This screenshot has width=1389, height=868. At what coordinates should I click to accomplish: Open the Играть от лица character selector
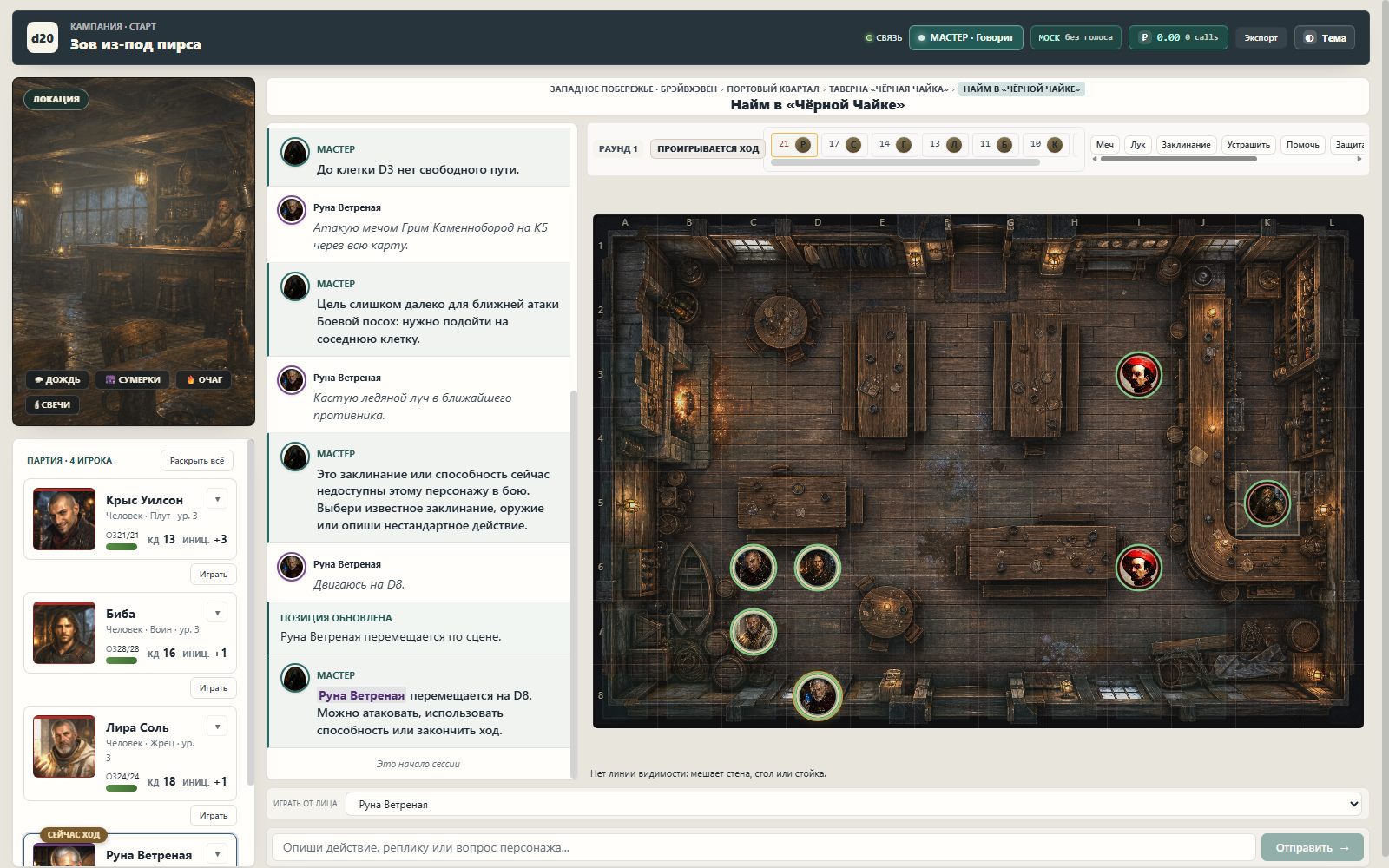853,805
